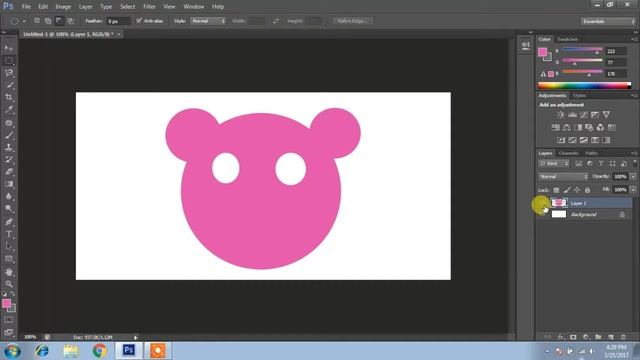Select the Horizontal Type tool
The width and height of the screenshot is (640, 360).
9,234
